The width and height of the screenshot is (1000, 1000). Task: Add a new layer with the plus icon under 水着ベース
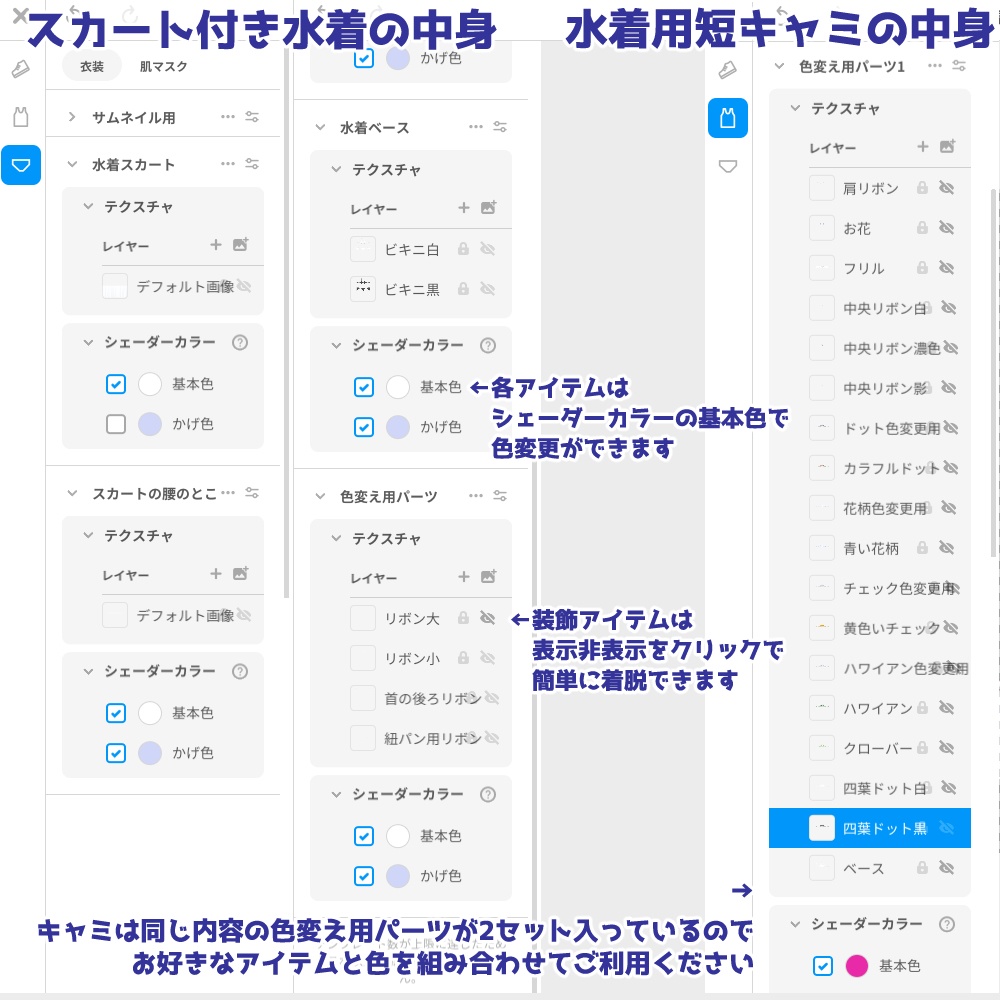point(463,207)
